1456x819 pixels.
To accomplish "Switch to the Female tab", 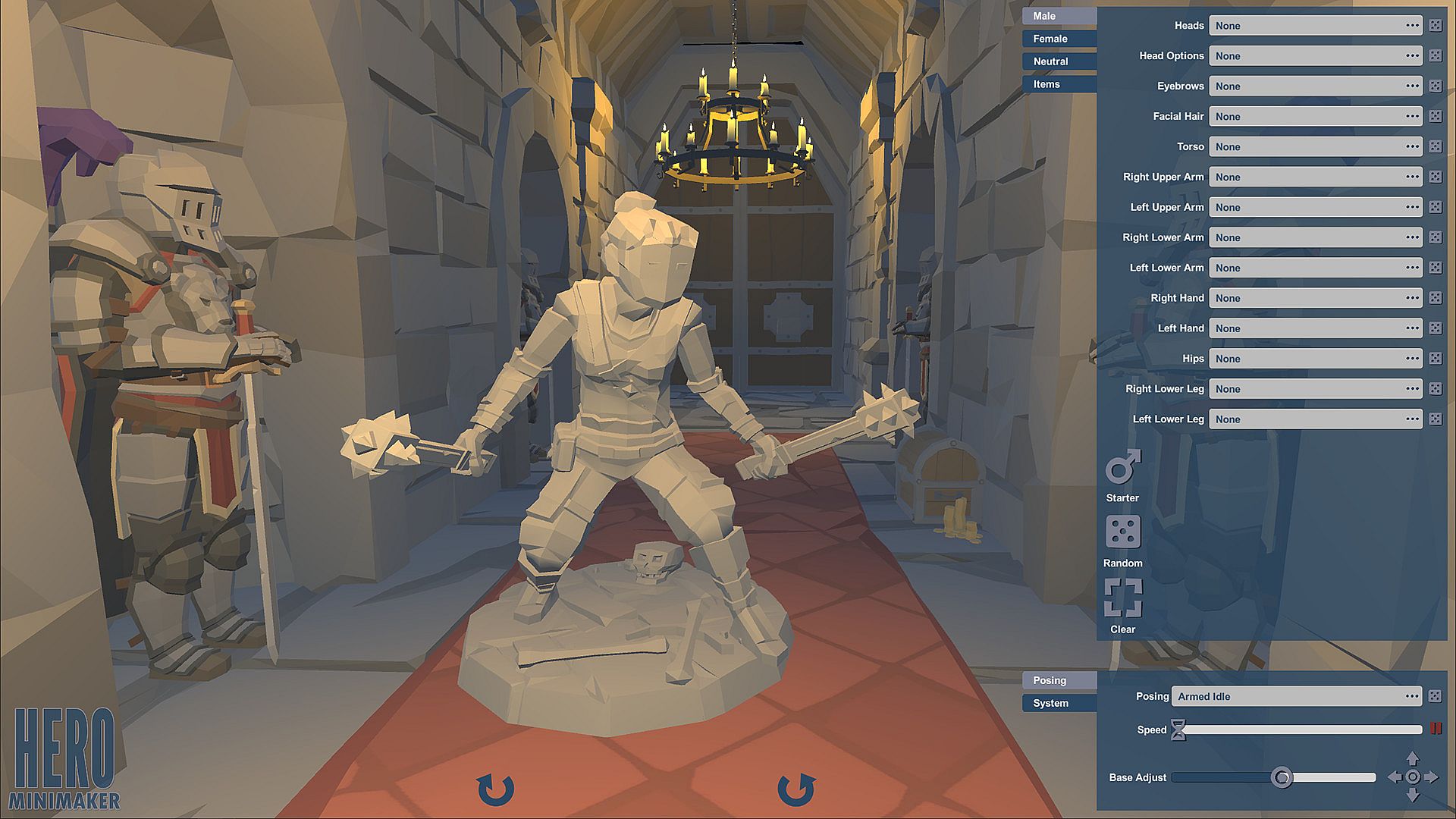I will [1059, 39].
